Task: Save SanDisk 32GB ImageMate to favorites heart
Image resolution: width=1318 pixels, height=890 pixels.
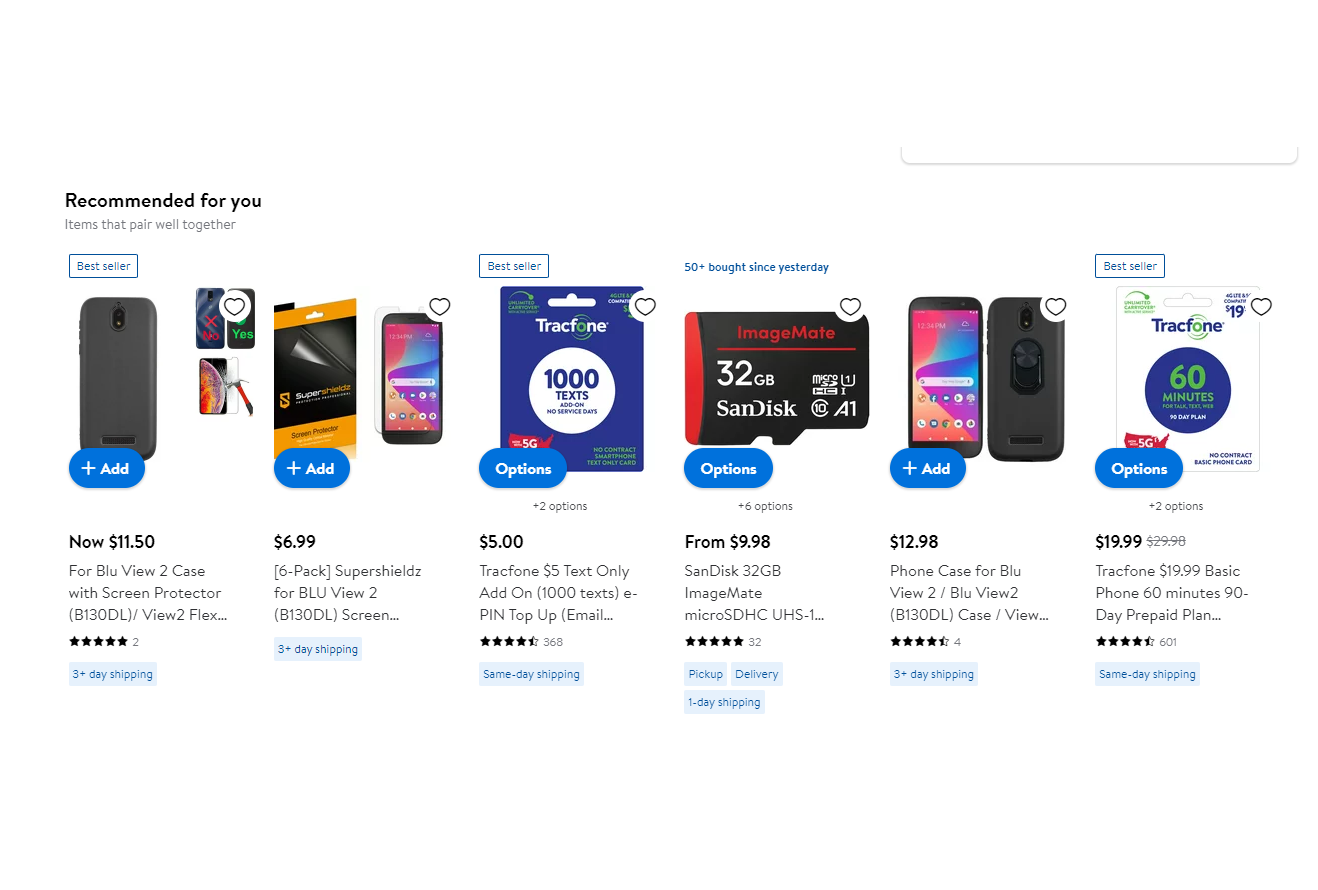Action: 850,307
